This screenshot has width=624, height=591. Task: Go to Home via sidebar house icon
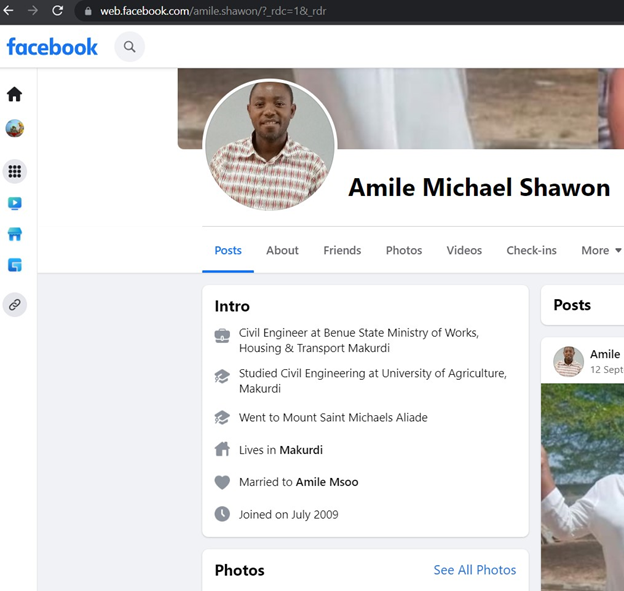(14, 94)
